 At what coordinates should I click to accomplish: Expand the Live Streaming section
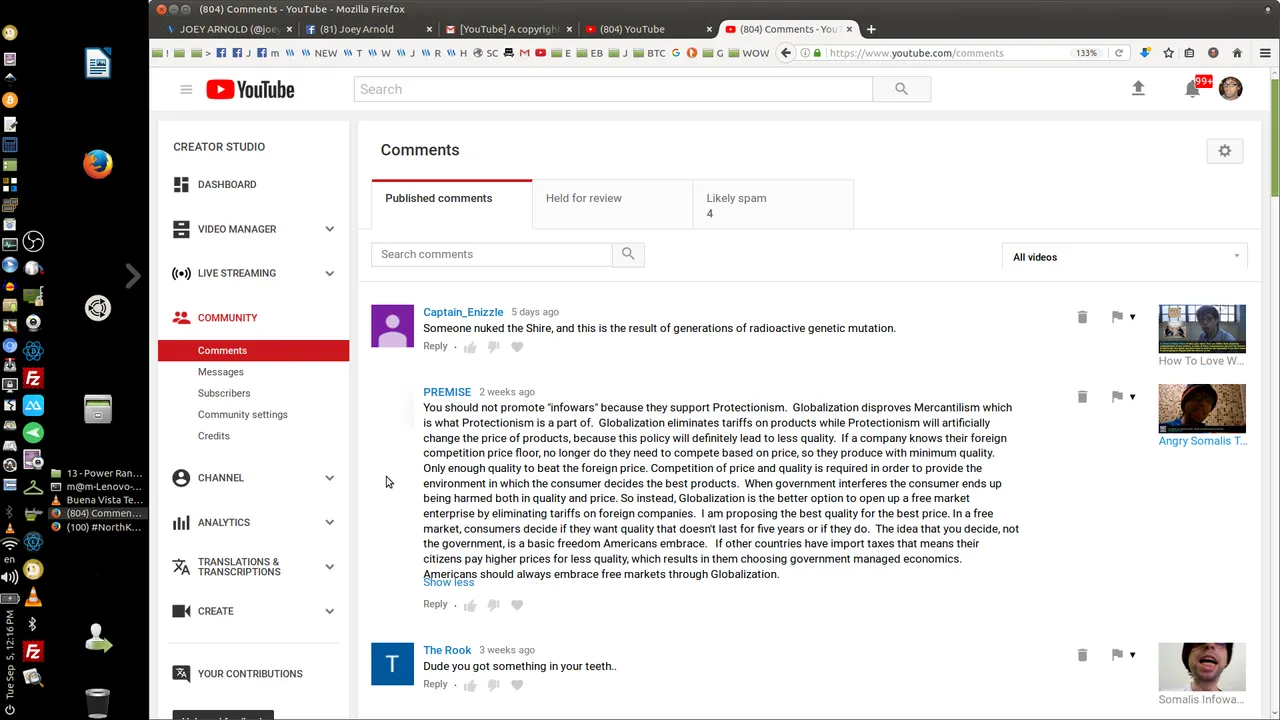point(329,273)
